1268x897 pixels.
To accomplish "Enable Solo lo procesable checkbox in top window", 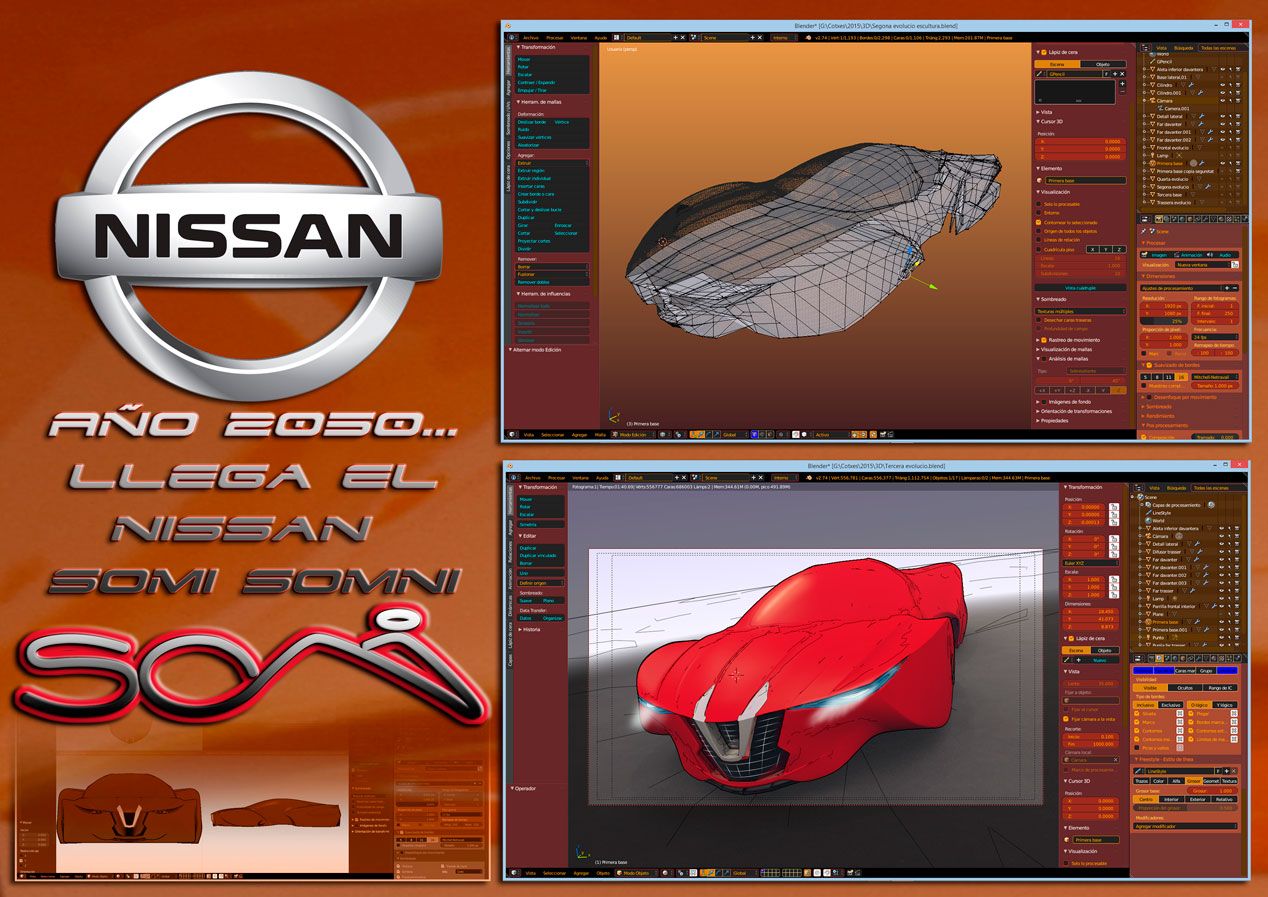I will coord(1040,203).
